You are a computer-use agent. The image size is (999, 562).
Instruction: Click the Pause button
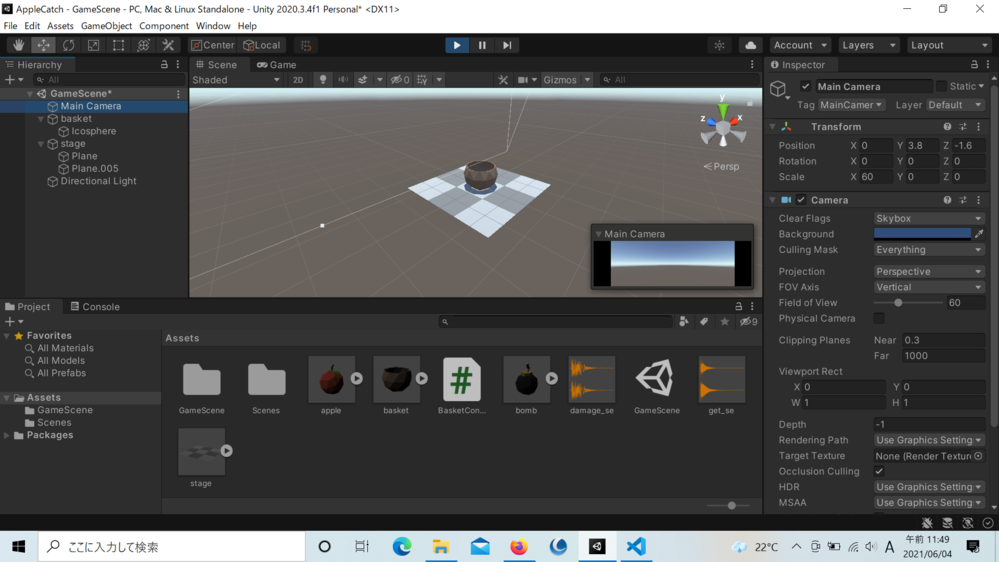tap(482, 45)
